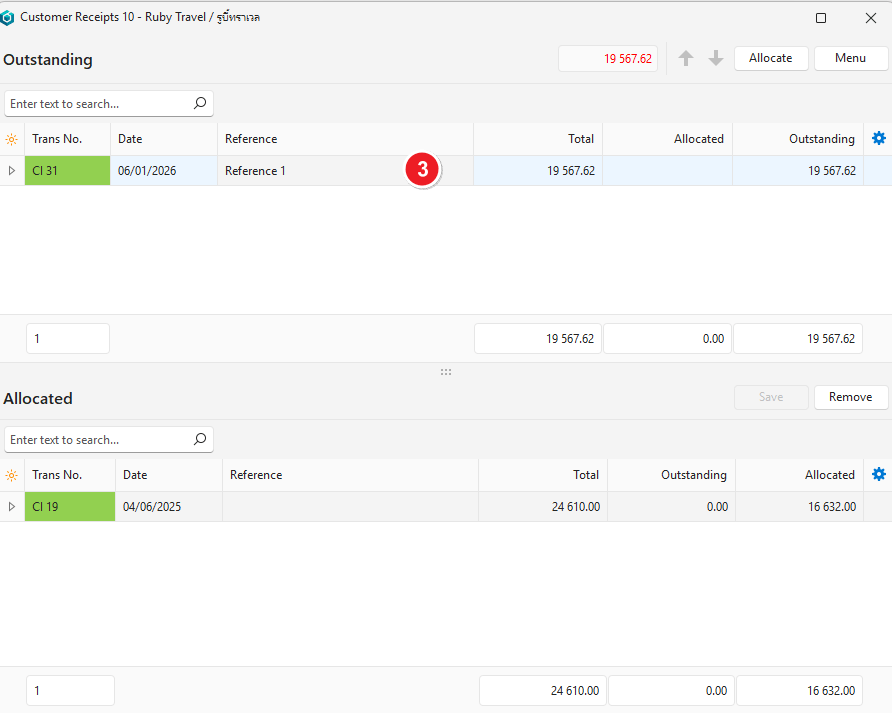The height and width of the screenshot is (713, 892).
Task: Click search magnifier in Allocated panel
Action: click(200, 439)
